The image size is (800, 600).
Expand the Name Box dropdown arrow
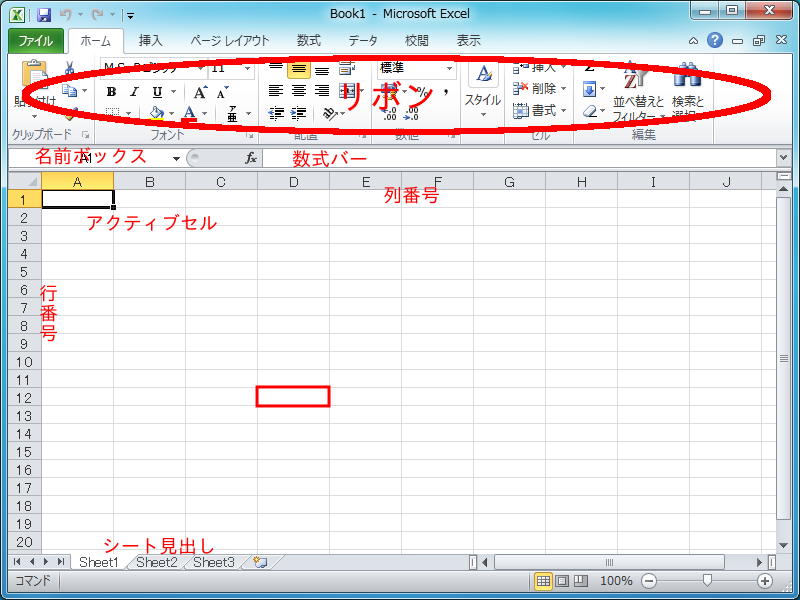pyautogui.click(x=176, y=158)
